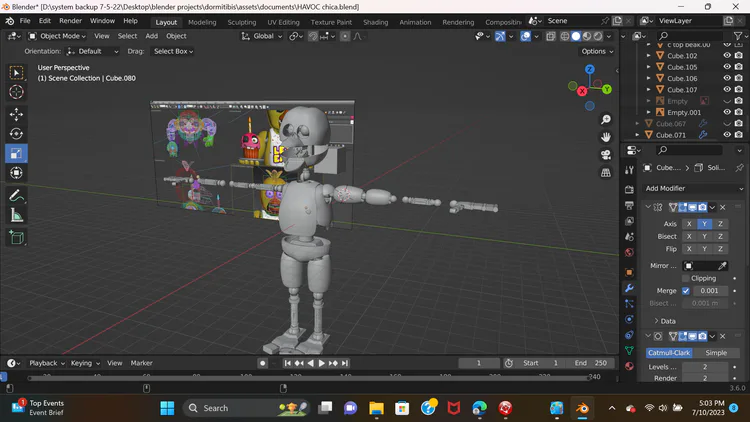Toggle mirror Axis X button
This screenshot has width=750, height=422.
[689, 223]
